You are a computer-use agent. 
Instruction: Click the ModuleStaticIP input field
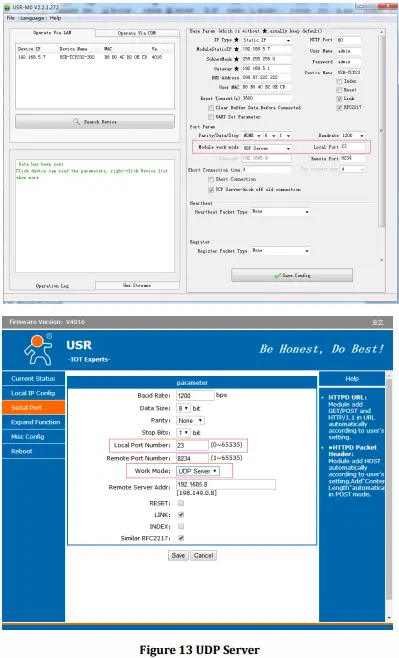266,50
